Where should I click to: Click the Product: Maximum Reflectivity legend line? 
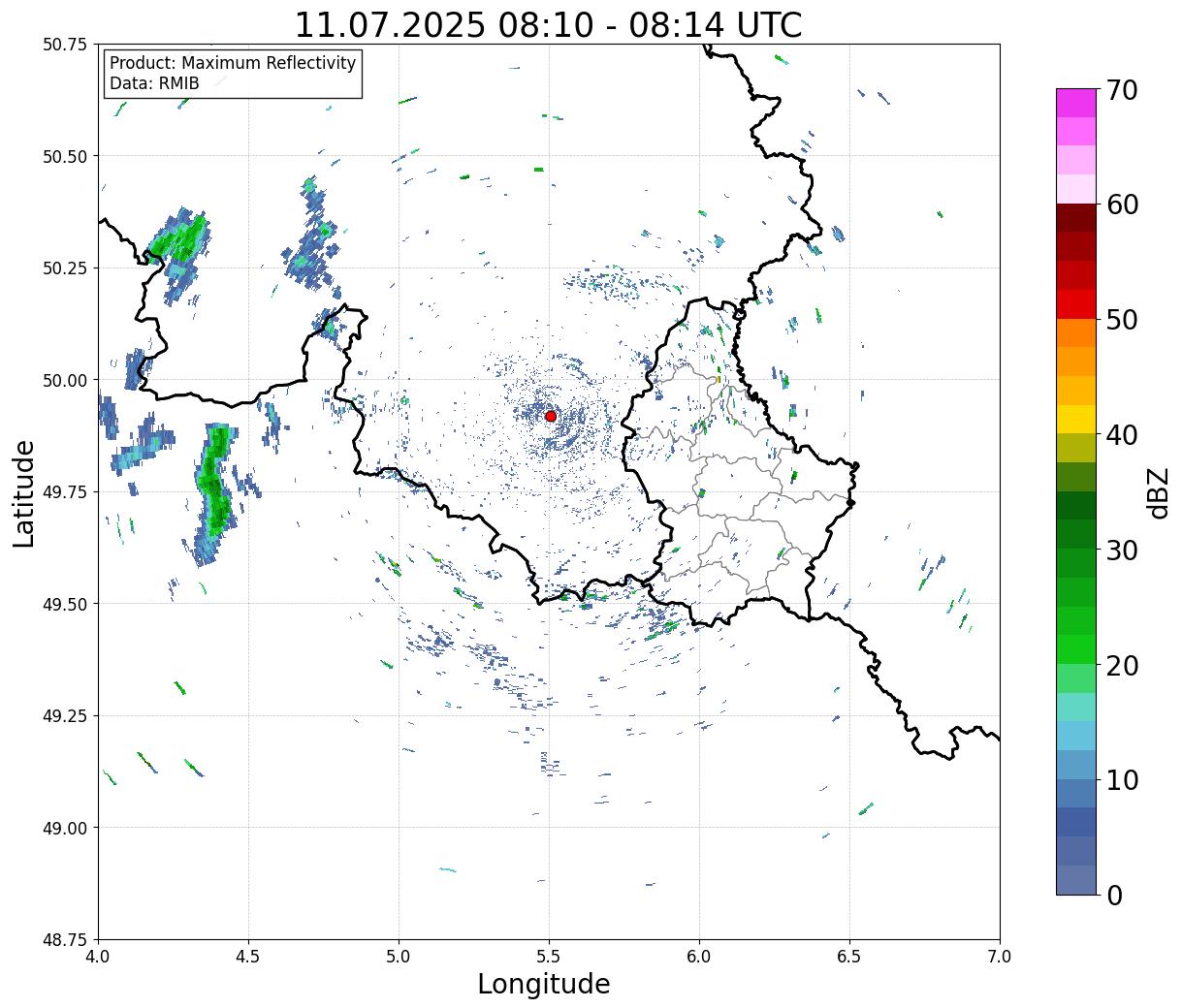tap(233, 63)
